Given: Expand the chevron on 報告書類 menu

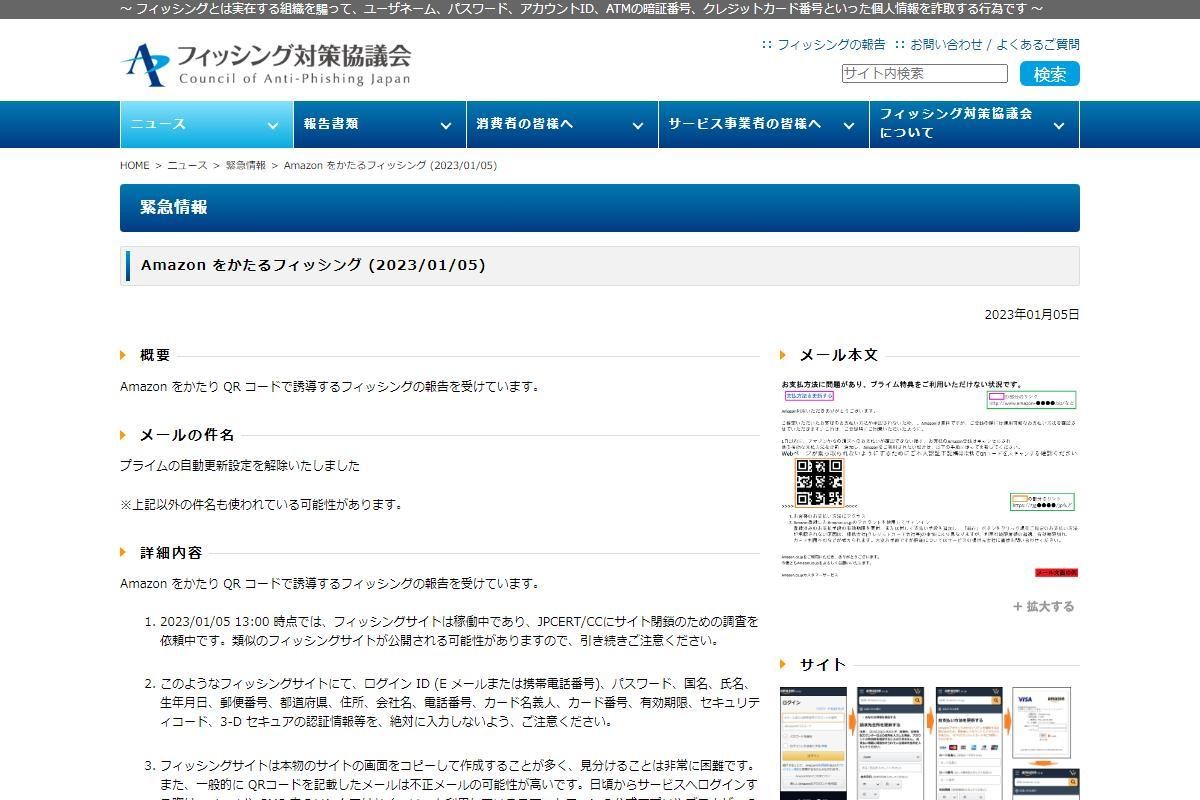Looking at the screenshot, I should click(446, 126).
